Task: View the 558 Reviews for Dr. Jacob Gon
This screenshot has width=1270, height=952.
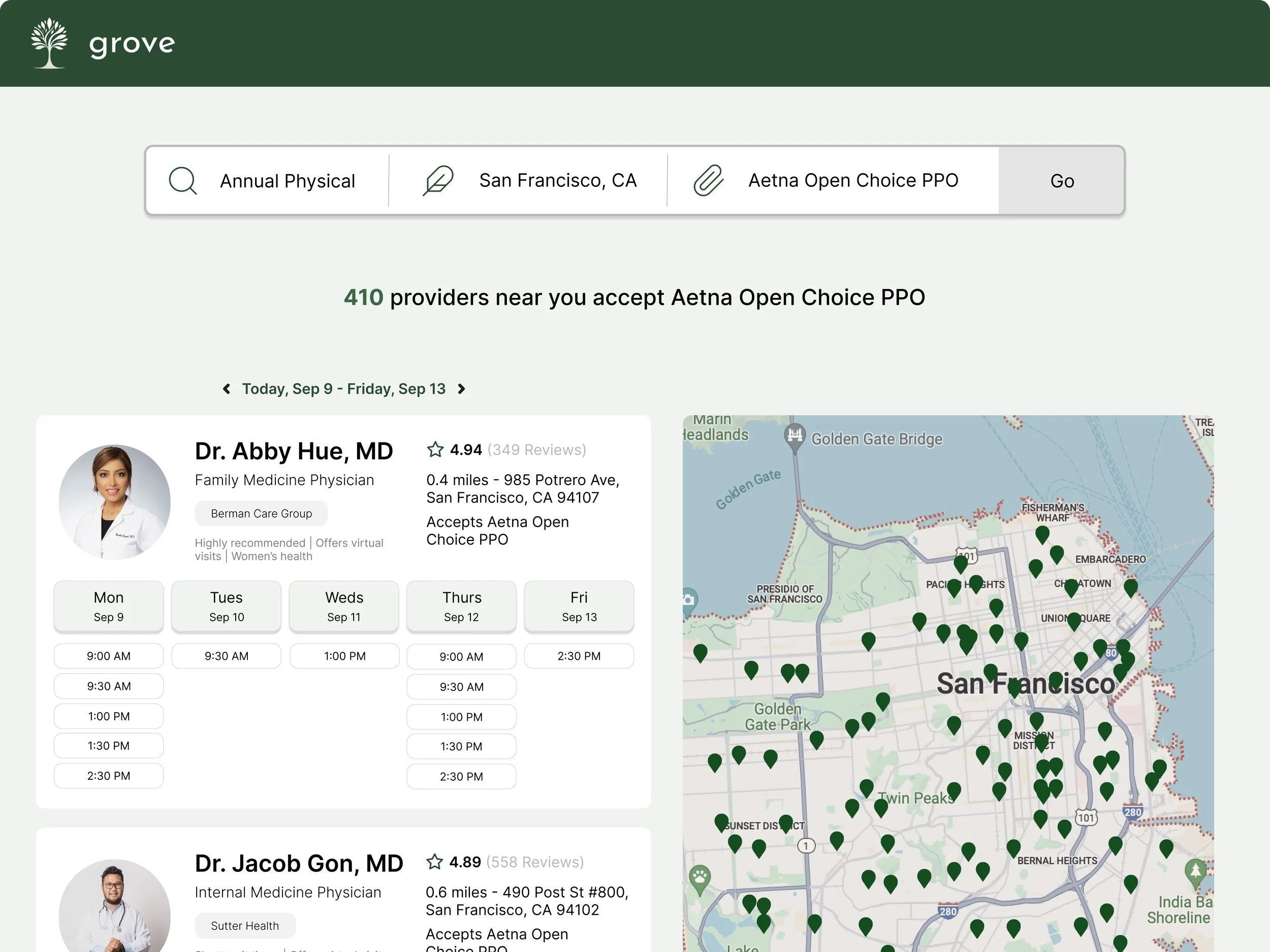Action: (x=535, y=862)
